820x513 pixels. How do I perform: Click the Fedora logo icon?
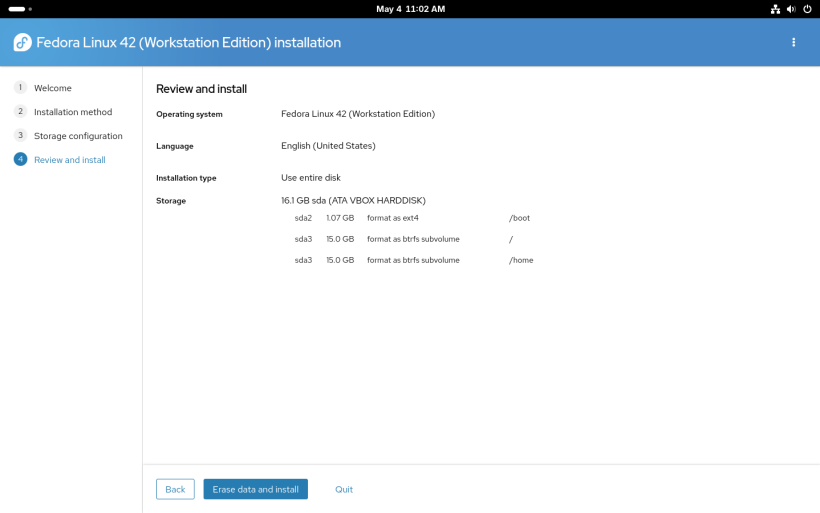pos(22,42)
